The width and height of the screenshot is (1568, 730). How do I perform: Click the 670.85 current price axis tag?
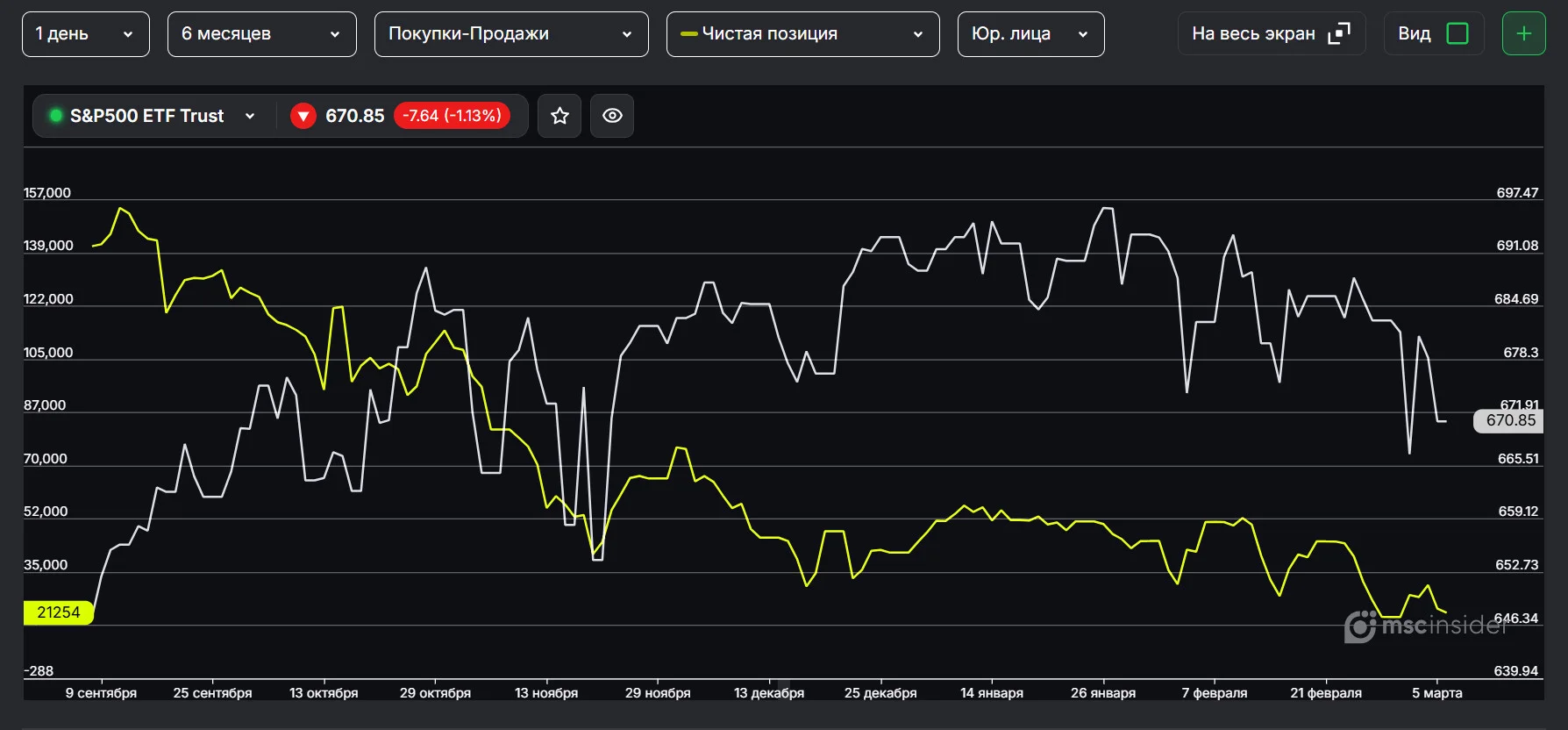1509,420
